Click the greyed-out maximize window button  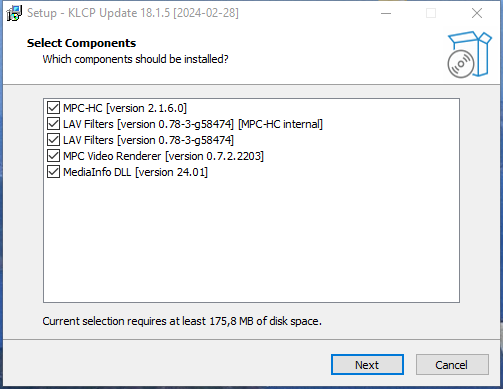(431, 13)
